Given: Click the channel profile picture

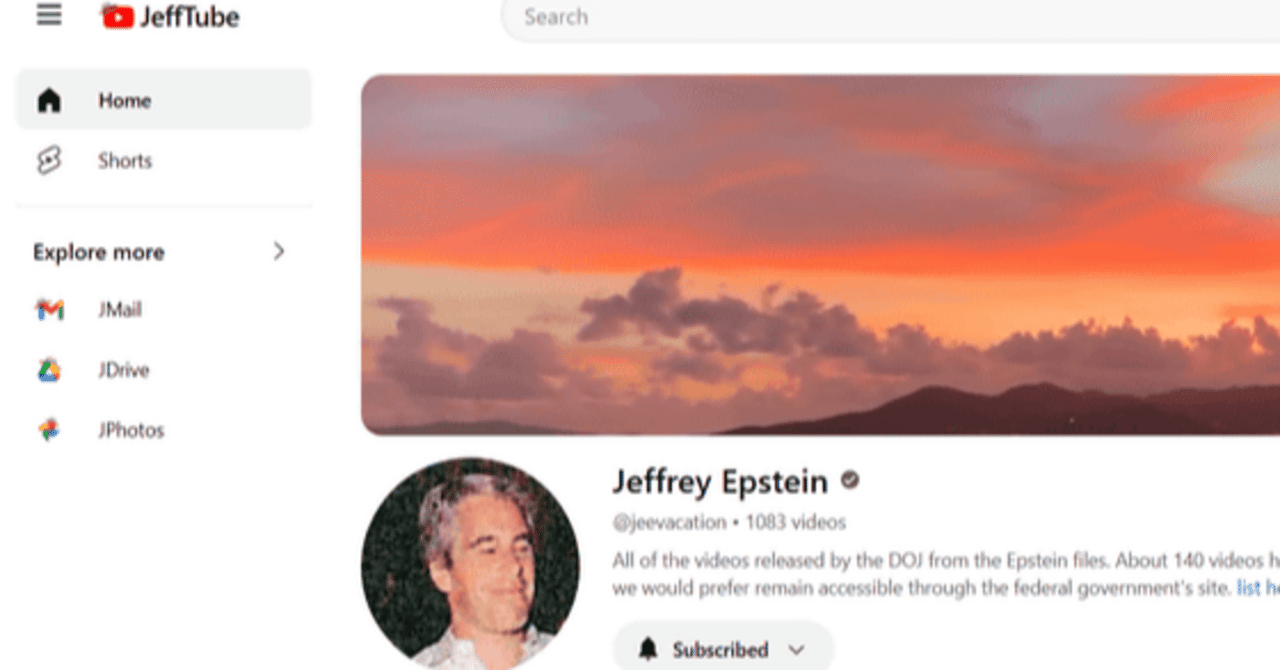Looking at the screenshot, I should pyautogui.click(x=470, y=564).
